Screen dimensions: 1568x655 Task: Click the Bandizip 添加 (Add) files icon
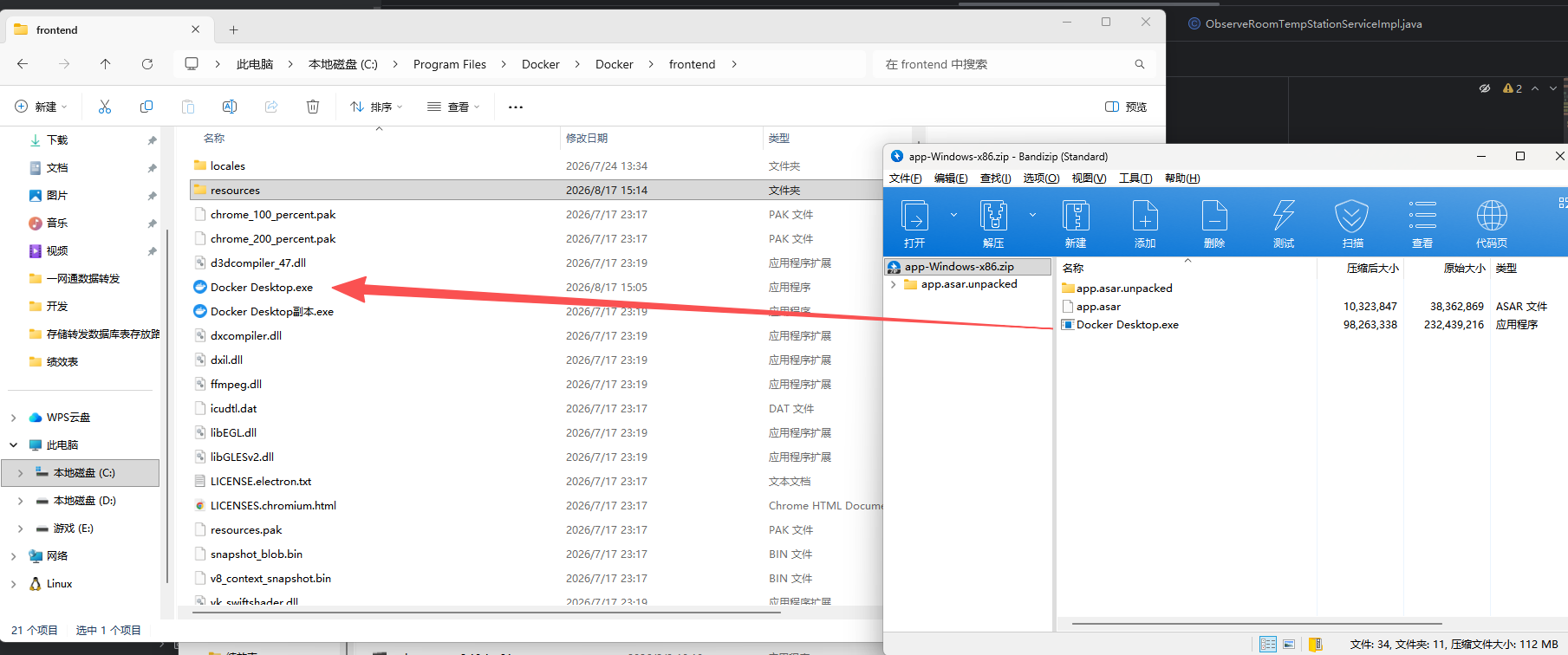(1145, 216)
